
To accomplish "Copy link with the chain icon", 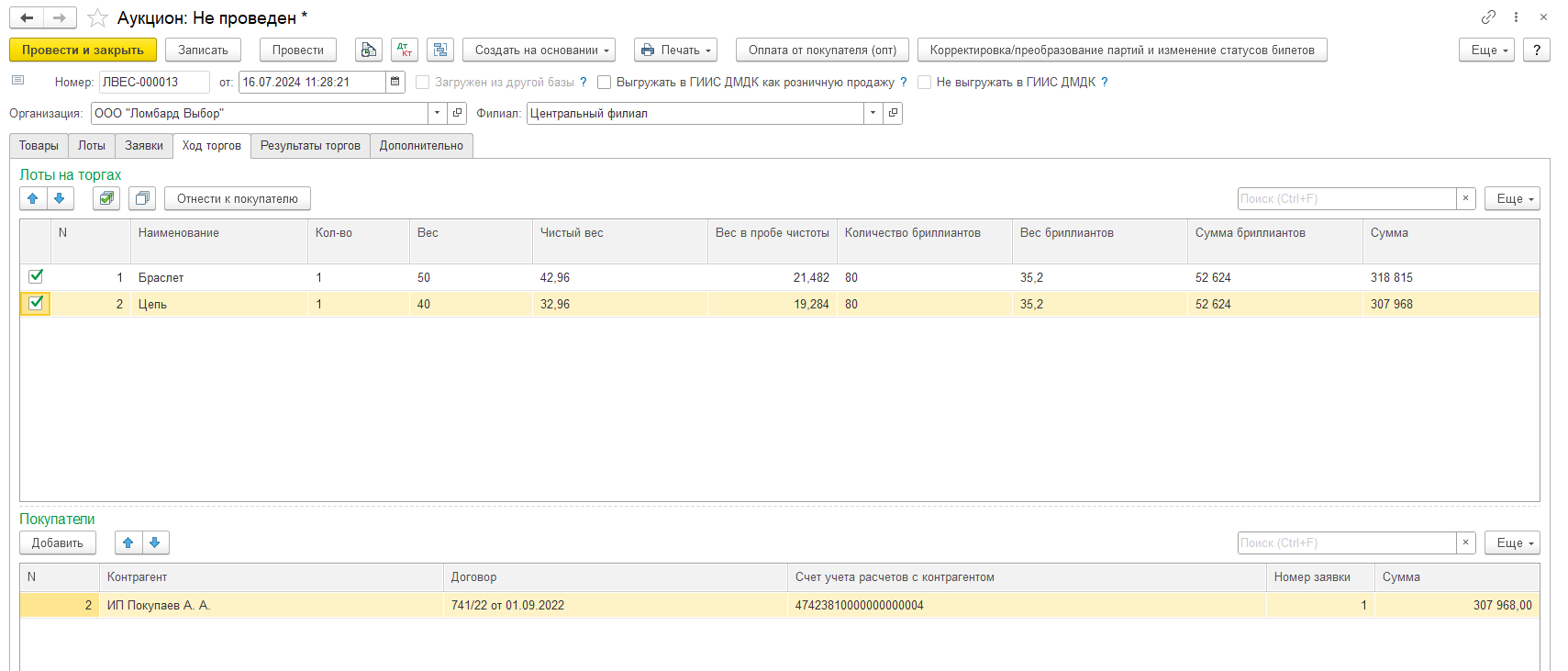I will pyautogui.click(x=1488, y=17).
